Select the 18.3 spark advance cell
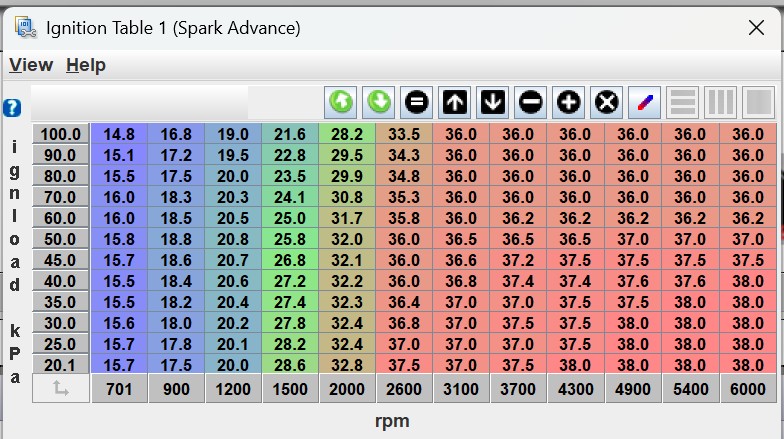784x439 pixels. click(x=176, y=197)
